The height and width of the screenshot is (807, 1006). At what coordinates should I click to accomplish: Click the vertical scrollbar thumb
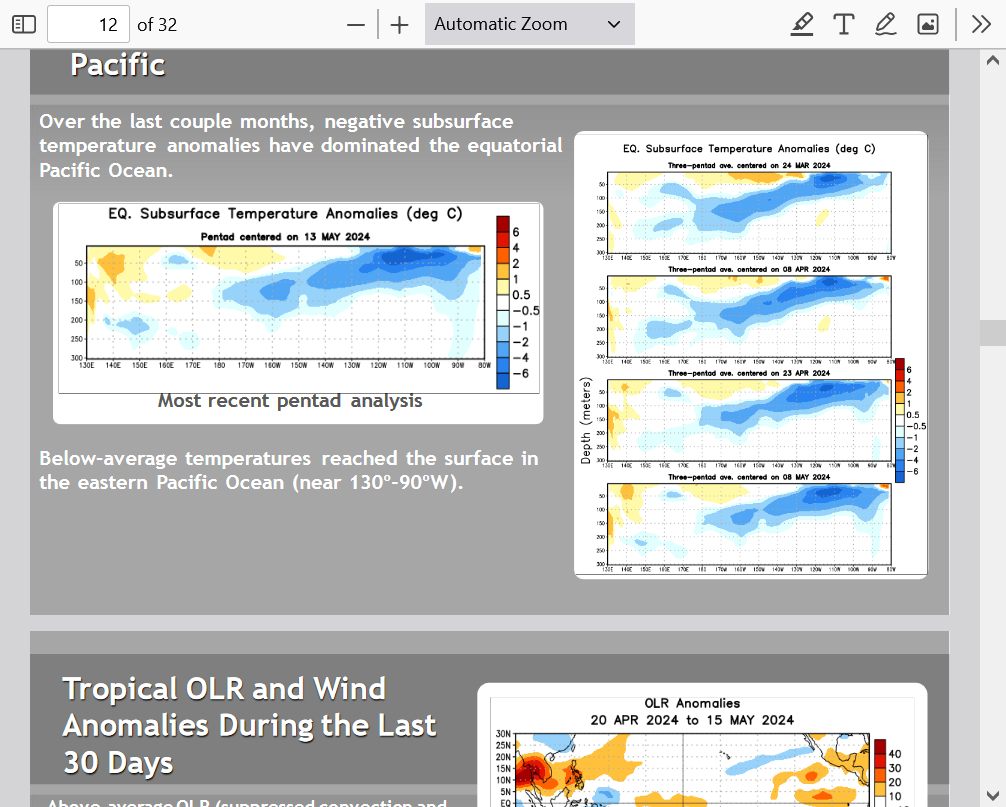point(992,332)
